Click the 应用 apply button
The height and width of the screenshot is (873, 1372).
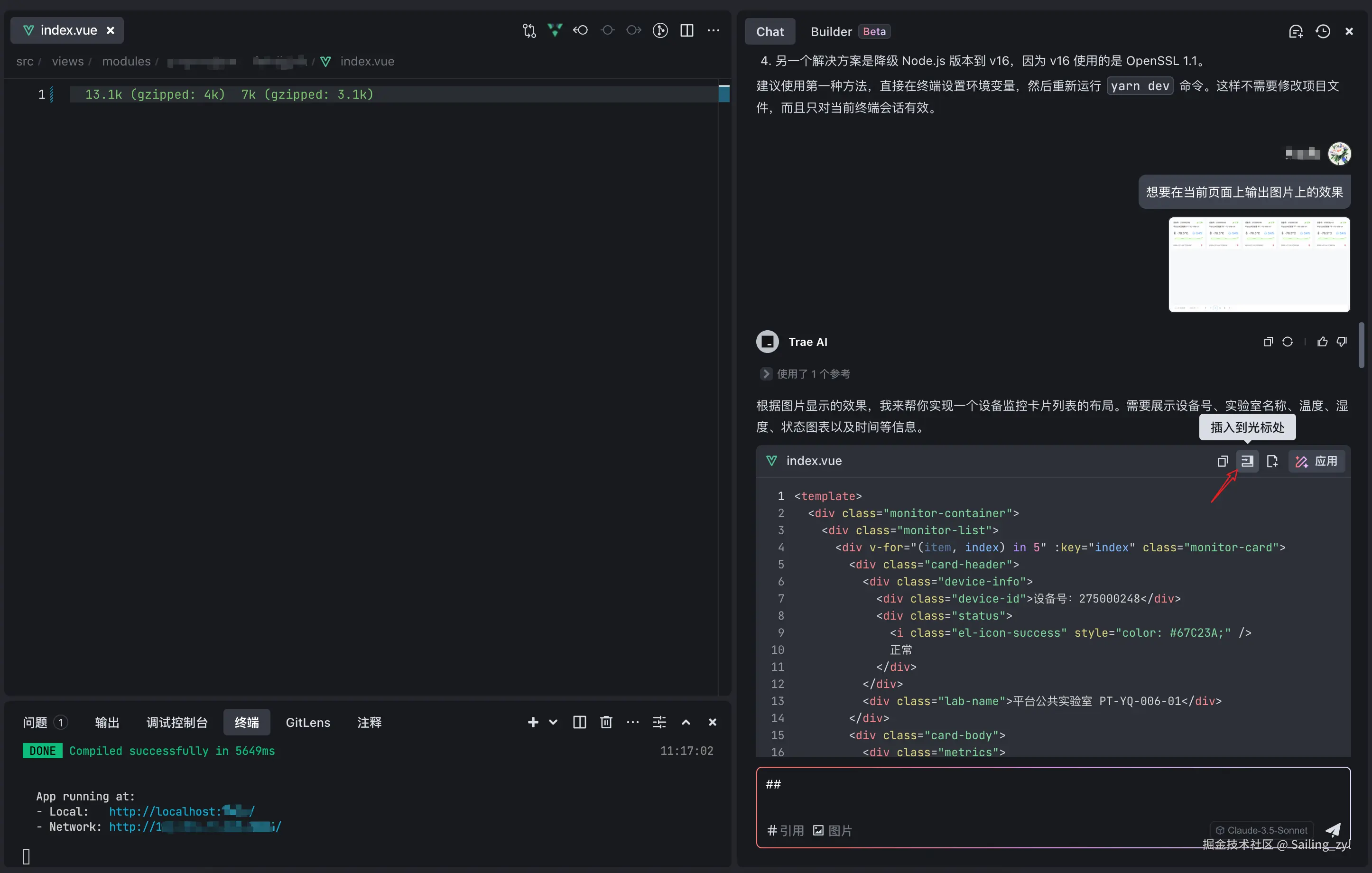pos(1316,461)
